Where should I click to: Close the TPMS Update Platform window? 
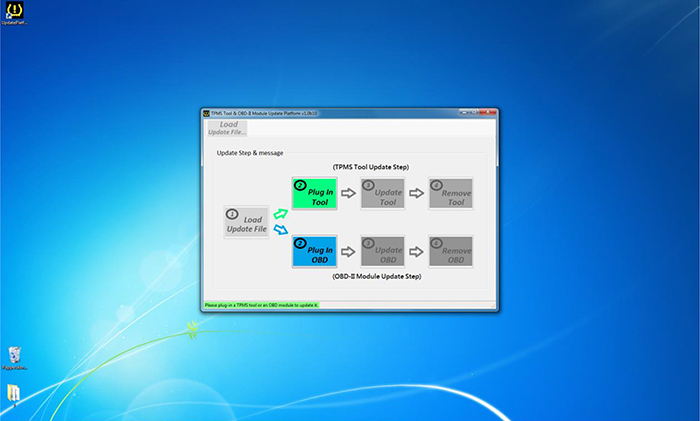(491, 114)
